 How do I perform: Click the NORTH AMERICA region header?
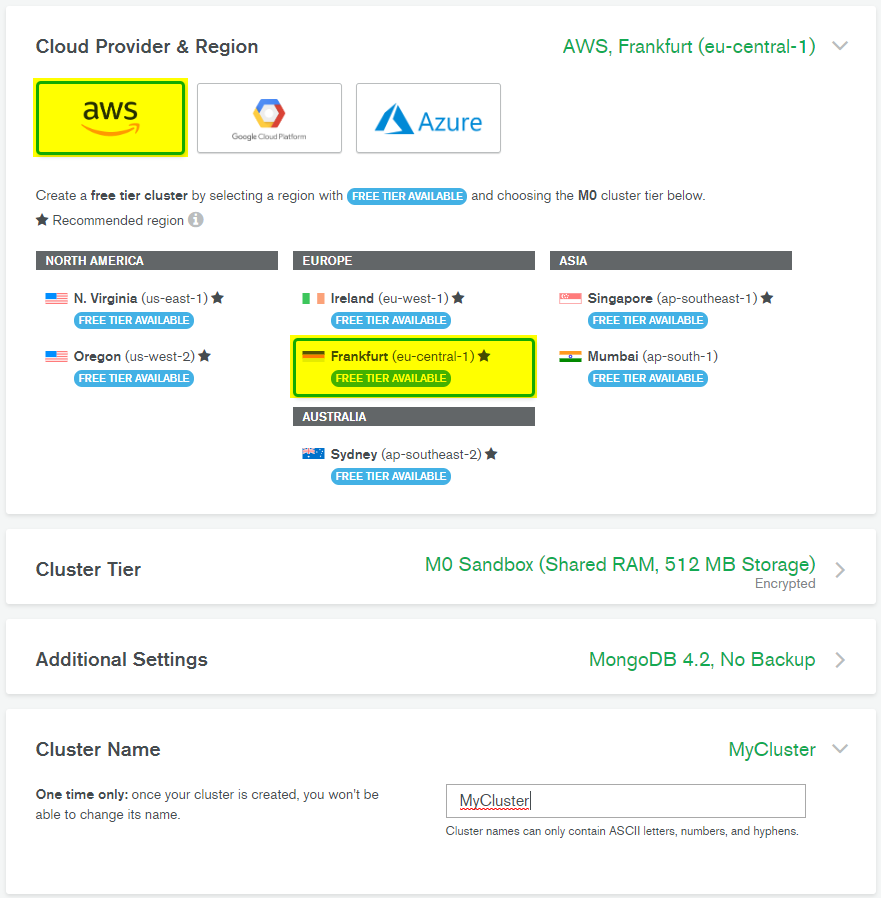point(157,261)
